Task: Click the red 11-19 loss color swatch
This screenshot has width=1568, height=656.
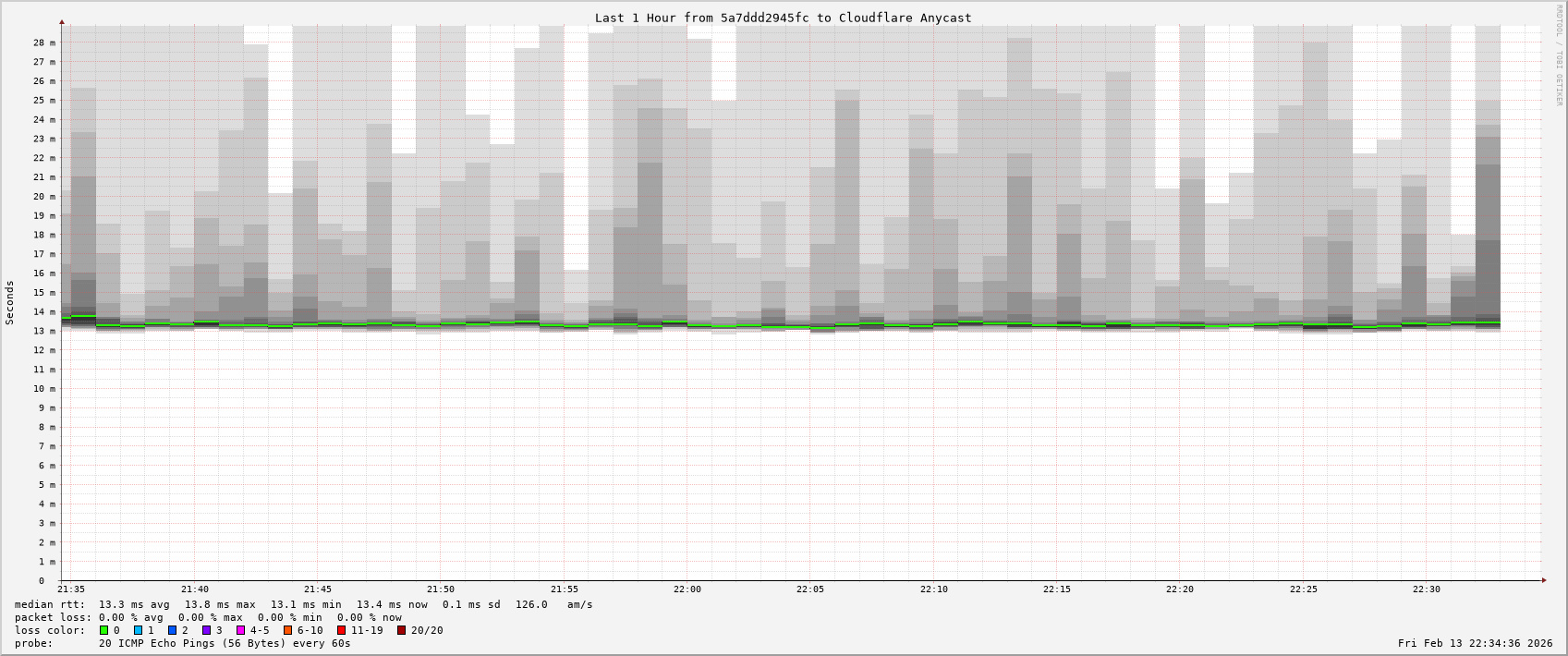Action: coord(341,630)
